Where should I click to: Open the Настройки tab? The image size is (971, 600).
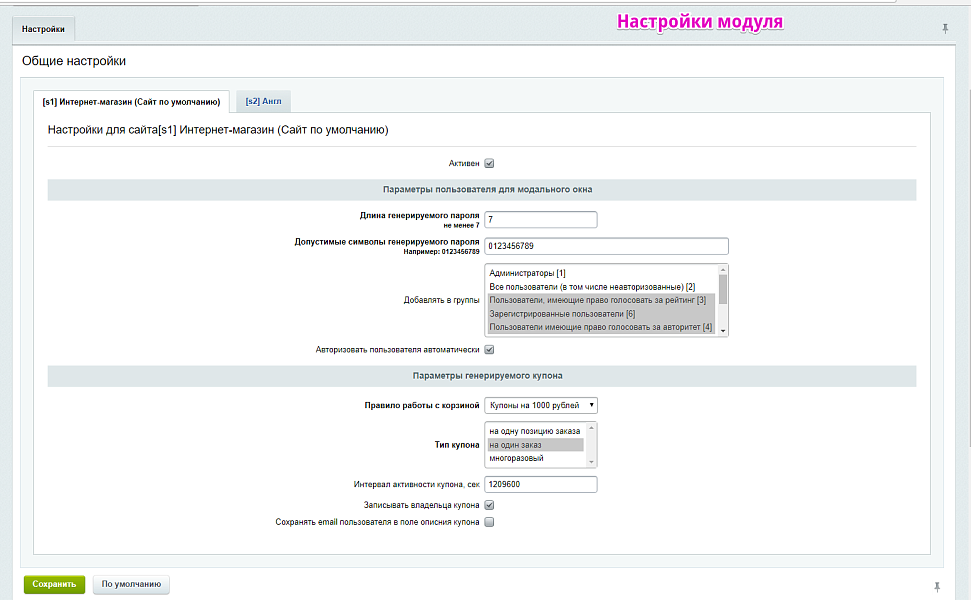43,30
